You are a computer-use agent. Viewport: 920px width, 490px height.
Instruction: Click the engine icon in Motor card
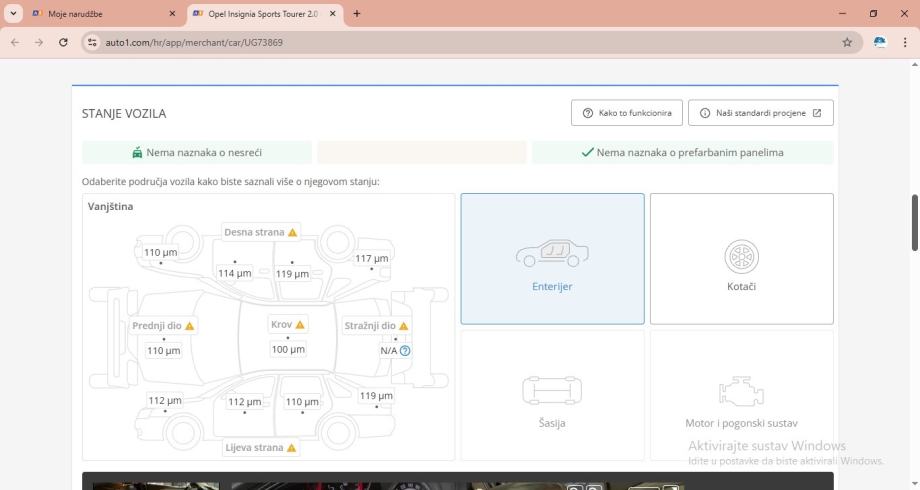(x=742, y=391)
